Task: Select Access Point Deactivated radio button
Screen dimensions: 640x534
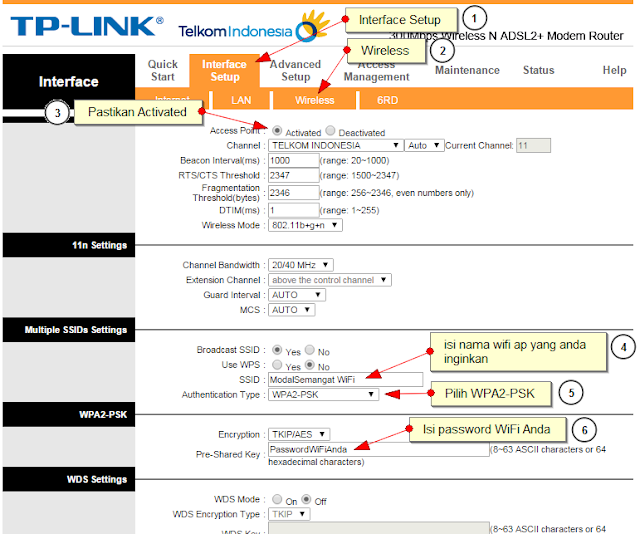Action: point(330,131)
